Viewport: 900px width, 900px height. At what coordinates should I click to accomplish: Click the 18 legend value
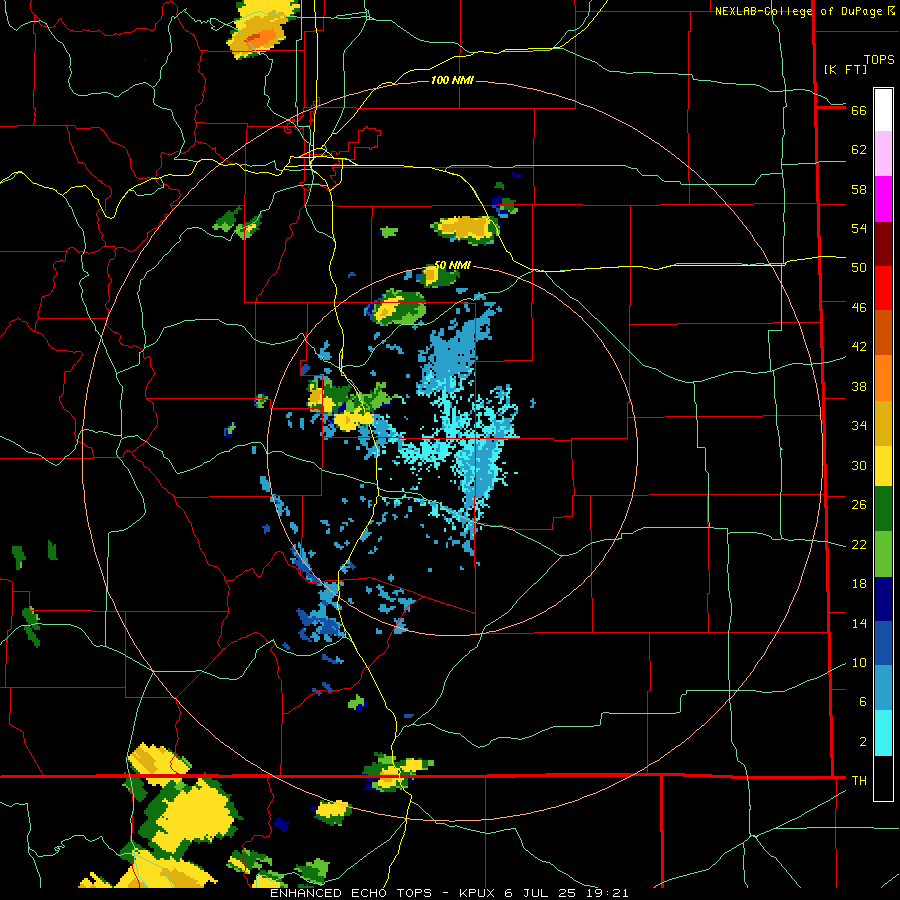click(859, 584)
